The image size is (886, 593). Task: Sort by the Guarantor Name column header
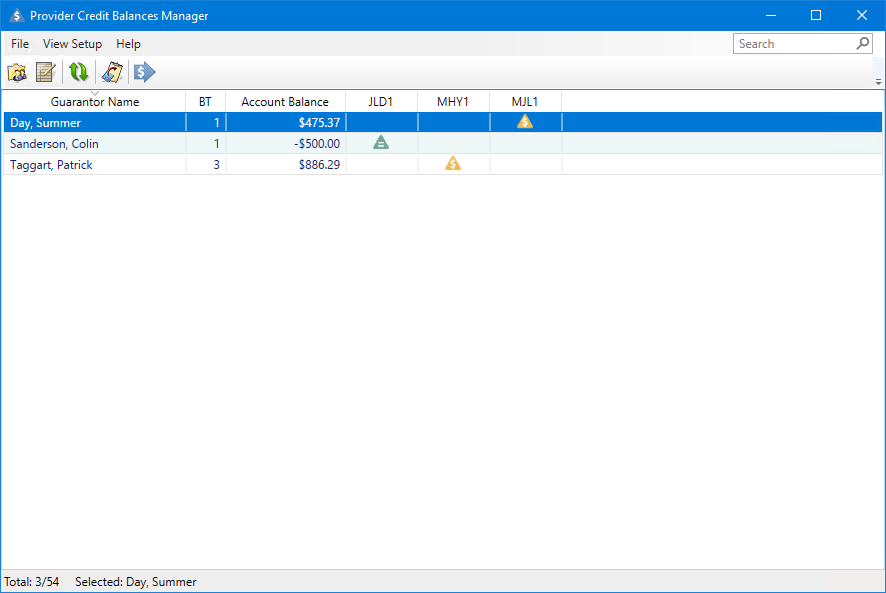coord(95,102)
